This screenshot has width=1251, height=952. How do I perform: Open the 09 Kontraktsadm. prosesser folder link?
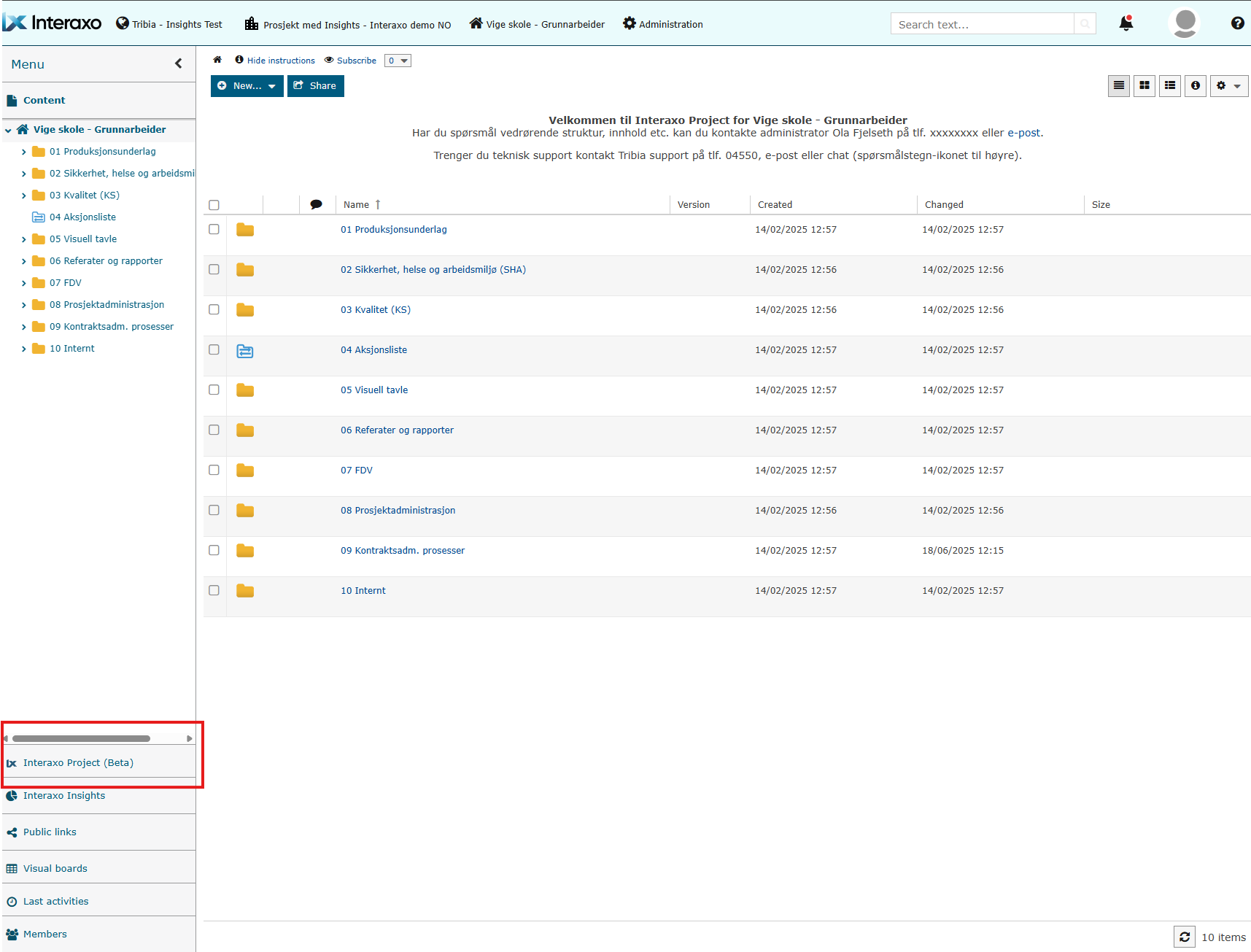click(402, 550)
